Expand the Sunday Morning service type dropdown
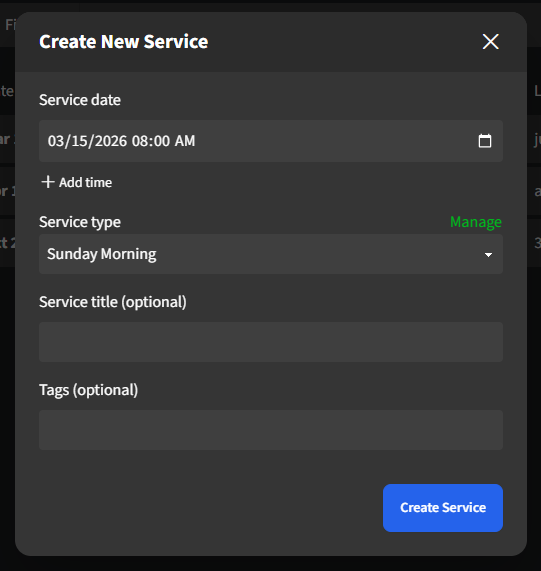 click(x=271, y=254)
